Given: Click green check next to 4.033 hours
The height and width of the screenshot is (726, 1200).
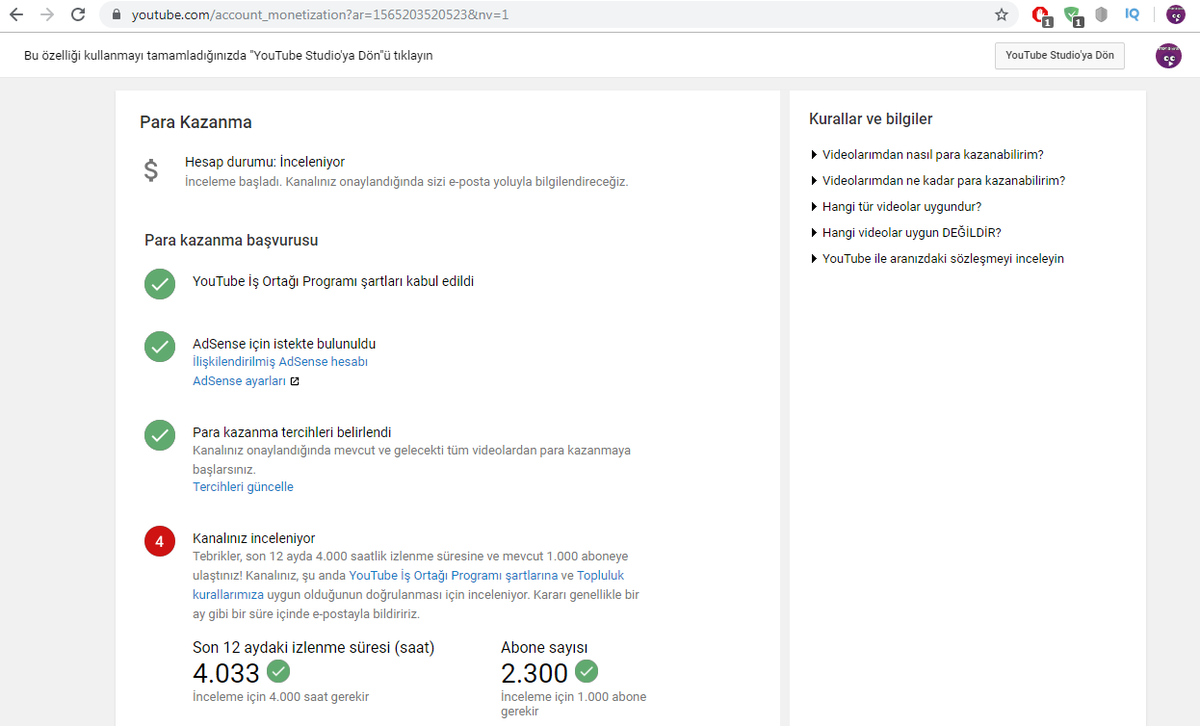Looking at the screenshot, I should pyautogui.click(x=279, y=671).
